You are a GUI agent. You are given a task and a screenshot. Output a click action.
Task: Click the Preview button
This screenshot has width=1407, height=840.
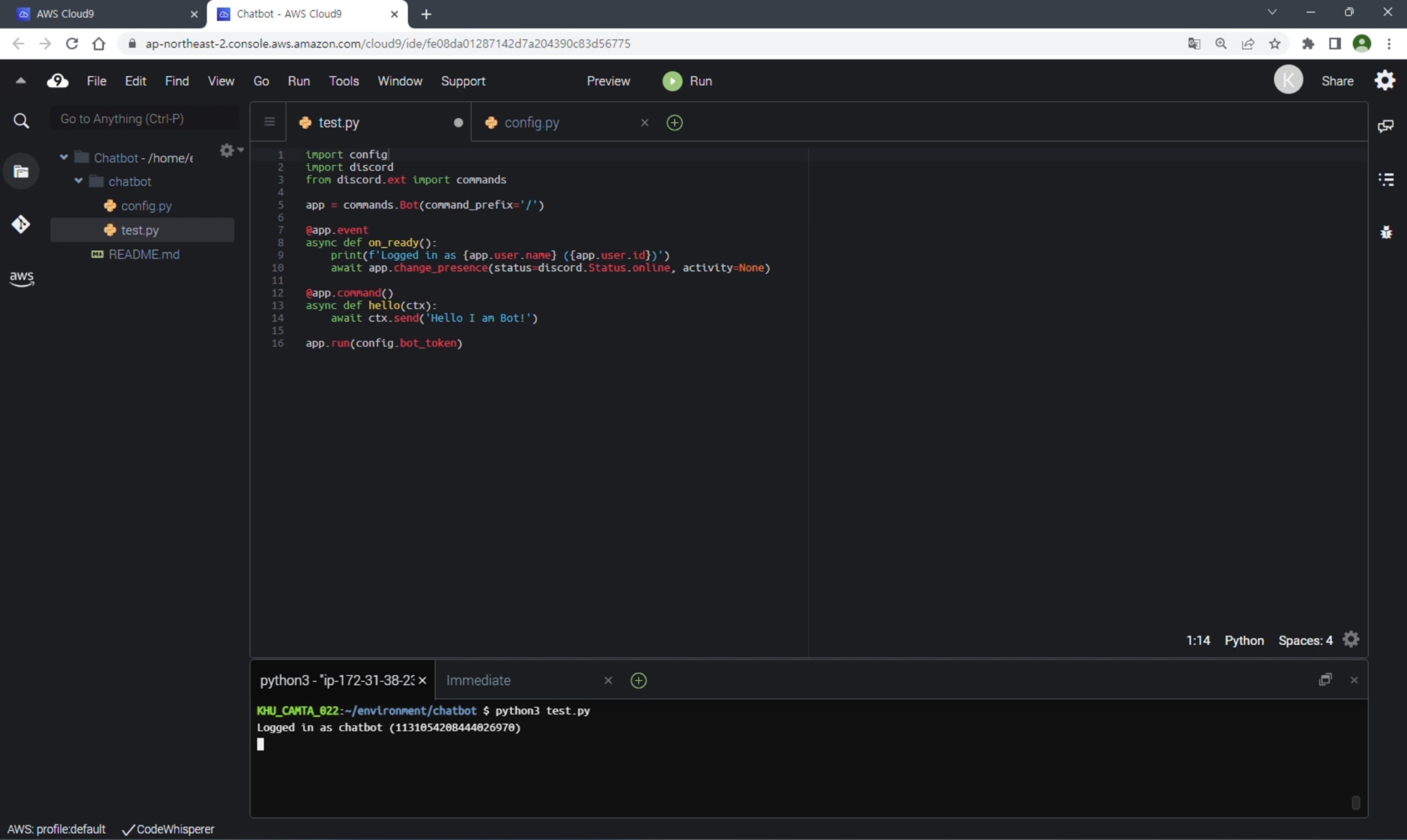coord(608,81)
